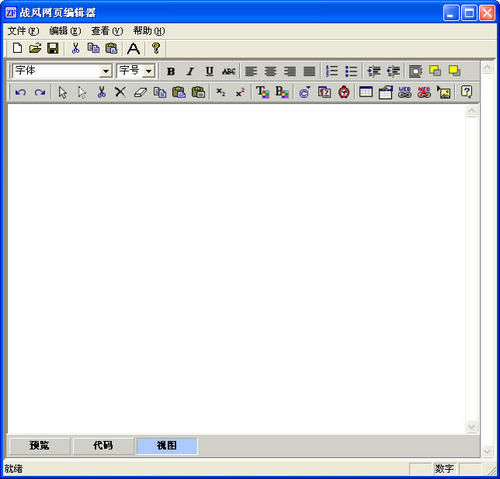Click the WEB hyperlink chain icon

(x=405, y=92)
